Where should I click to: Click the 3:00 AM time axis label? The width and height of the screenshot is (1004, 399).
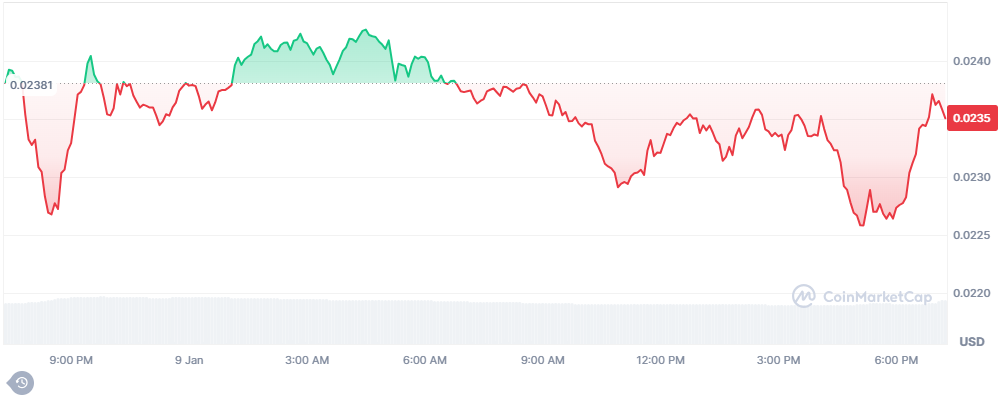[307, 361]
